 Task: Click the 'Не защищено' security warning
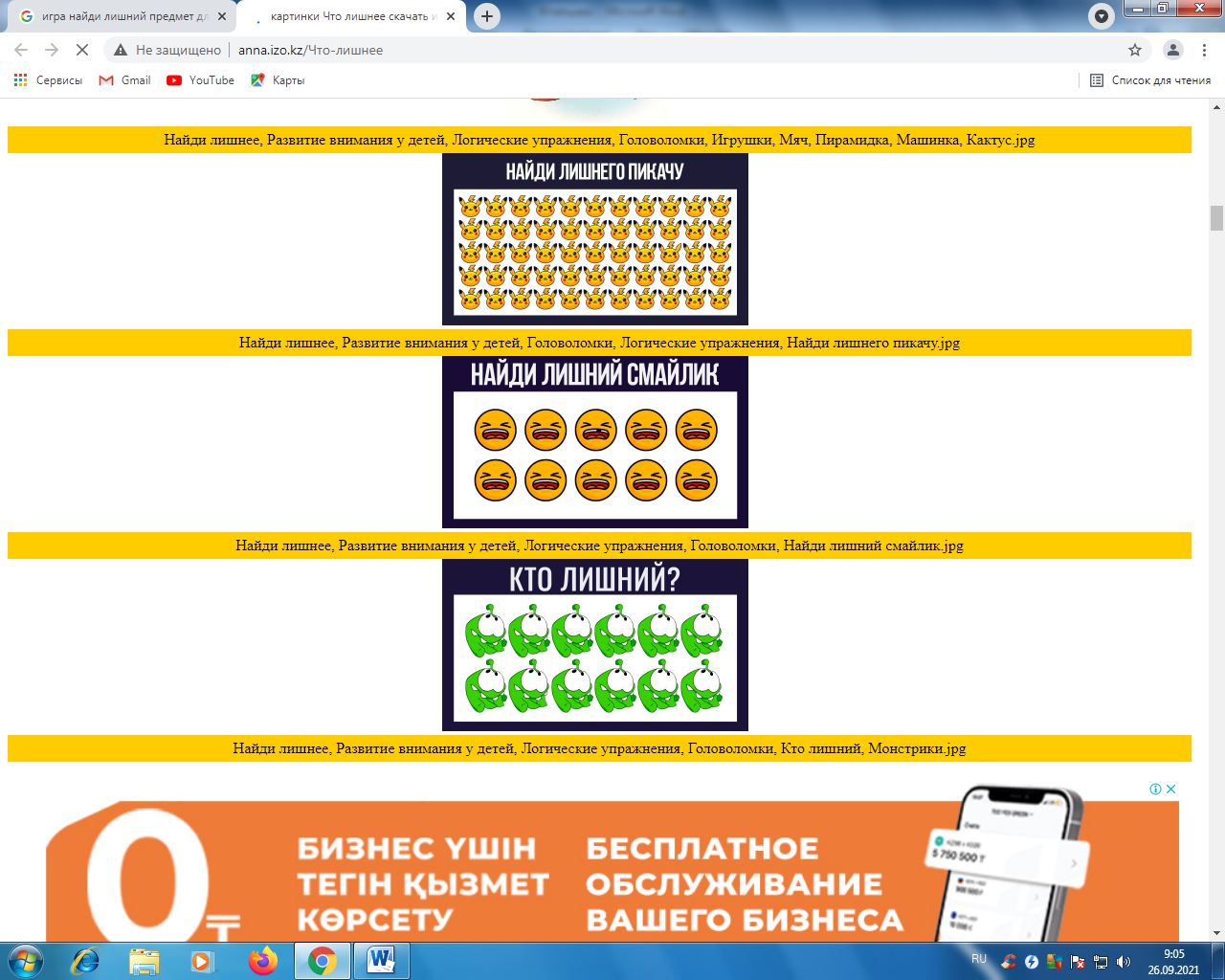pos(168,50)
